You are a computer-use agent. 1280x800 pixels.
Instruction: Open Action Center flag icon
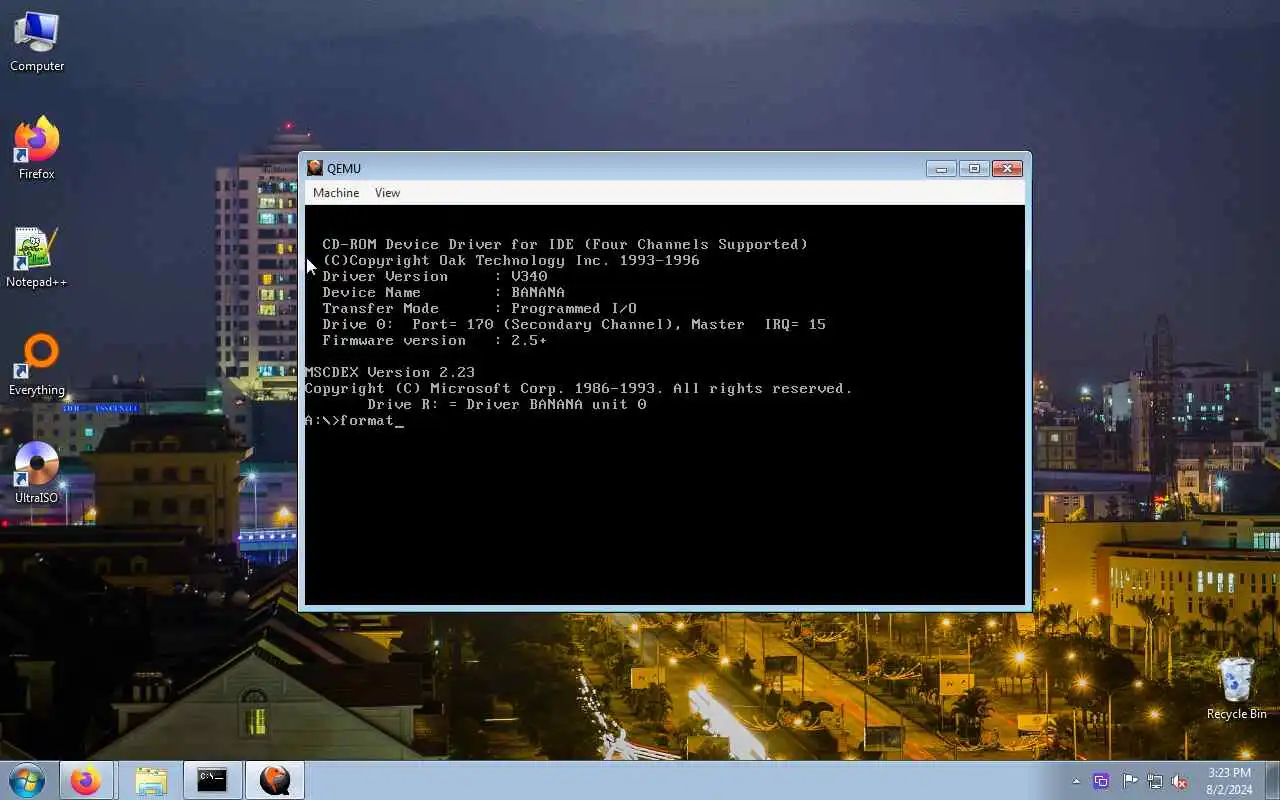tap(1130, 781)
